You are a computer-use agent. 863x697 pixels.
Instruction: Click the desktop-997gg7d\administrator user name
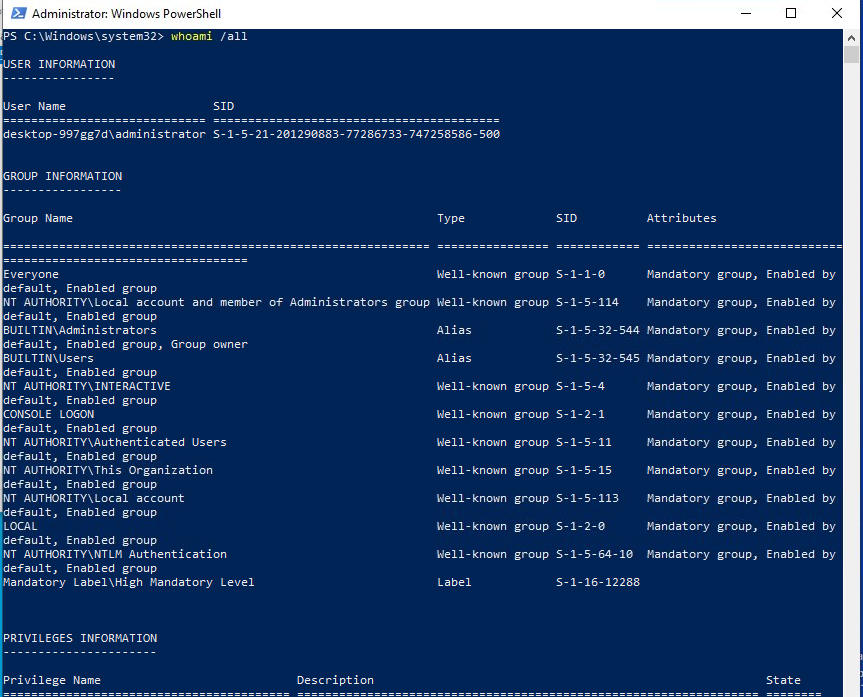click(104, 134)
